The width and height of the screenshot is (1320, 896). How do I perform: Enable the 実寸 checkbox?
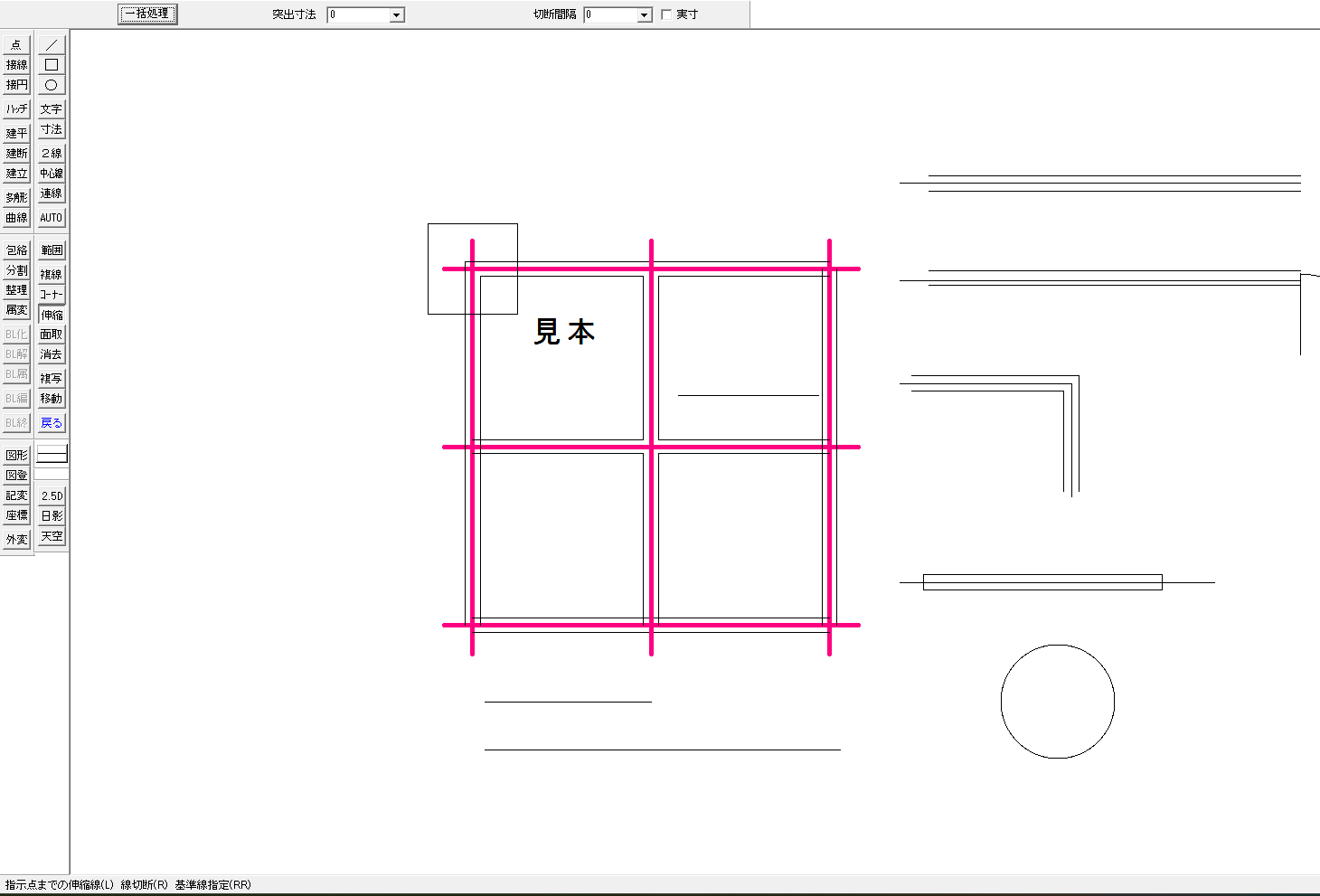point(667,14)
